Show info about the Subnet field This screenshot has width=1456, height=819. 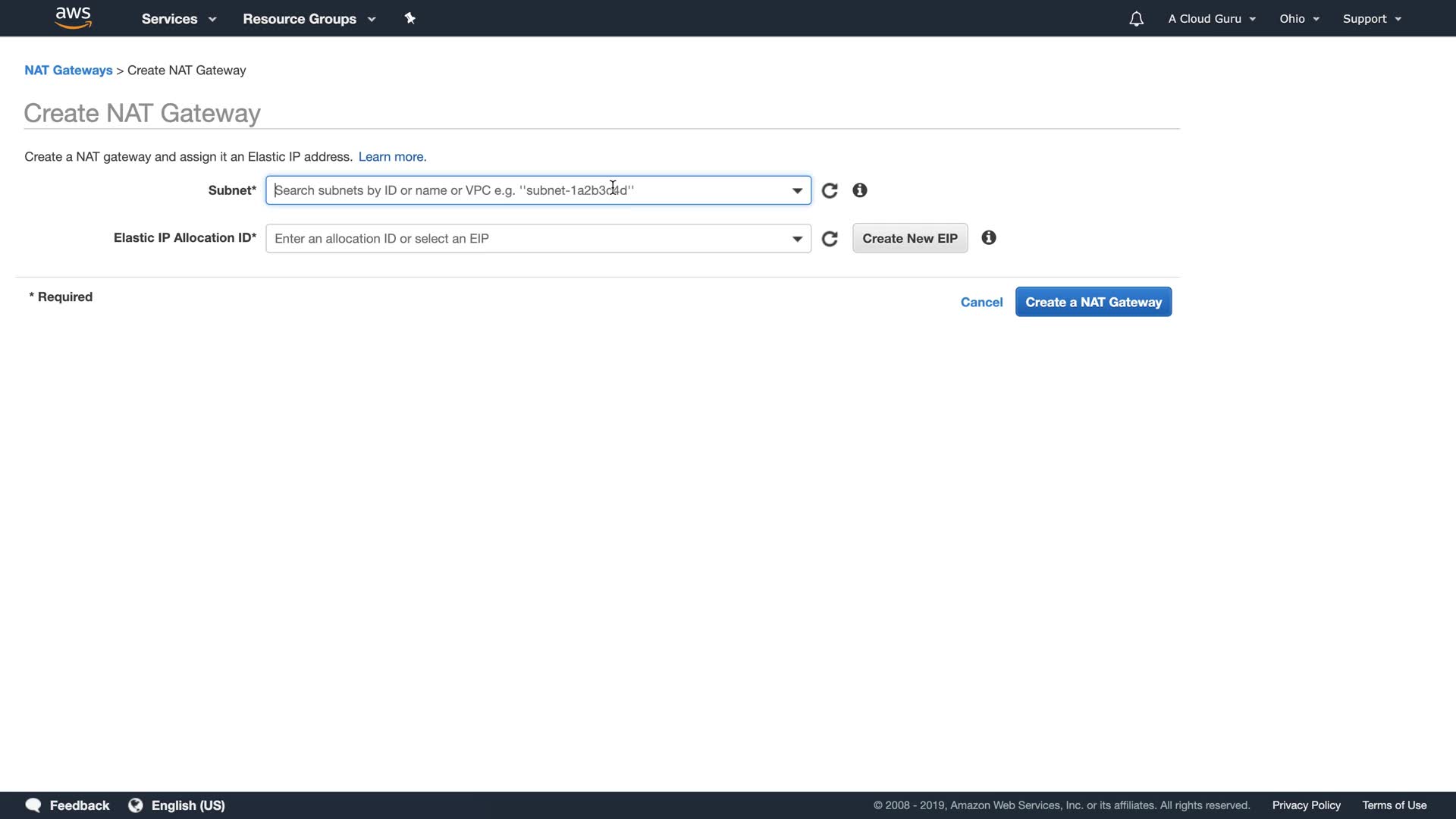[x=859, y=190]
